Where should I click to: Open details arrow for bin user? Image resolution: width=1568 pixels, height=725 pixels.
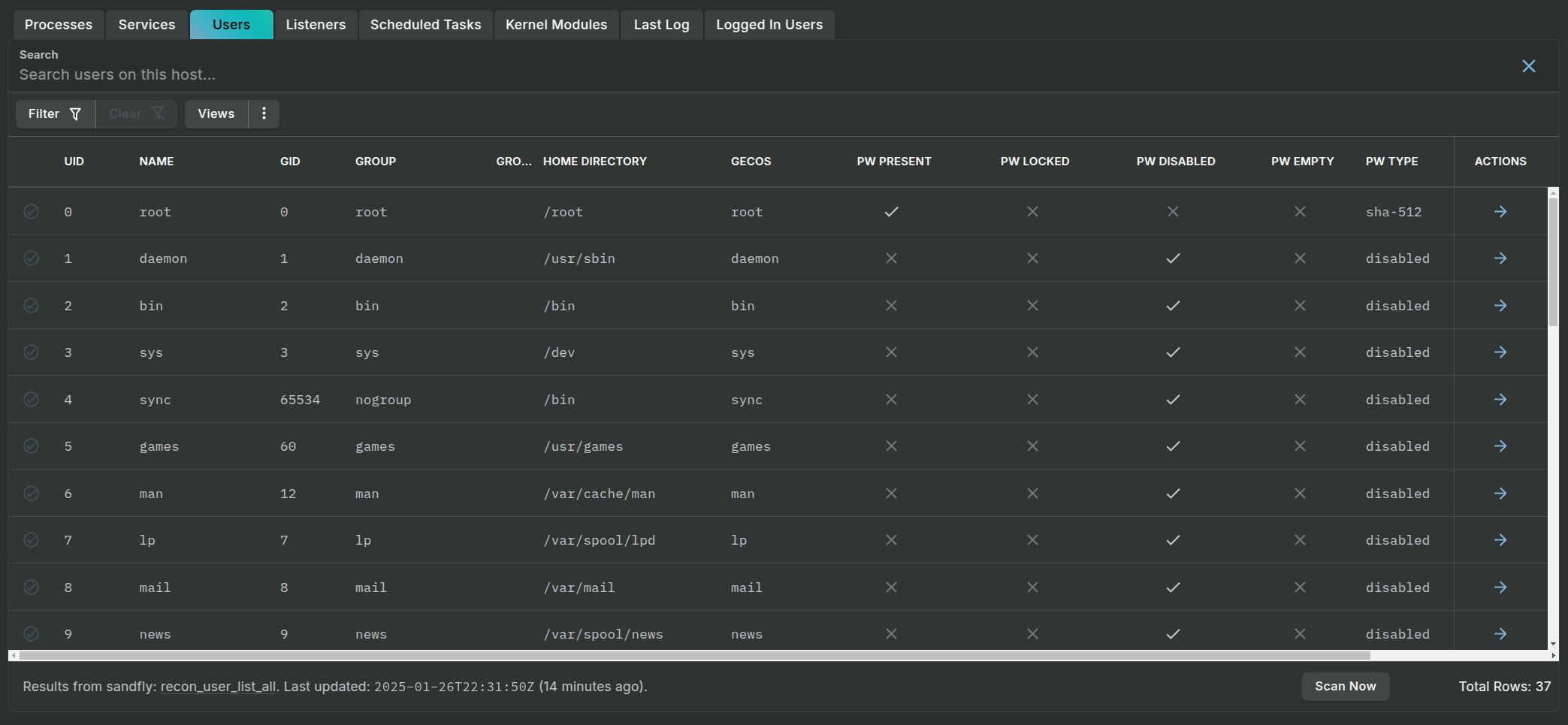click(x=1500, y=306)
